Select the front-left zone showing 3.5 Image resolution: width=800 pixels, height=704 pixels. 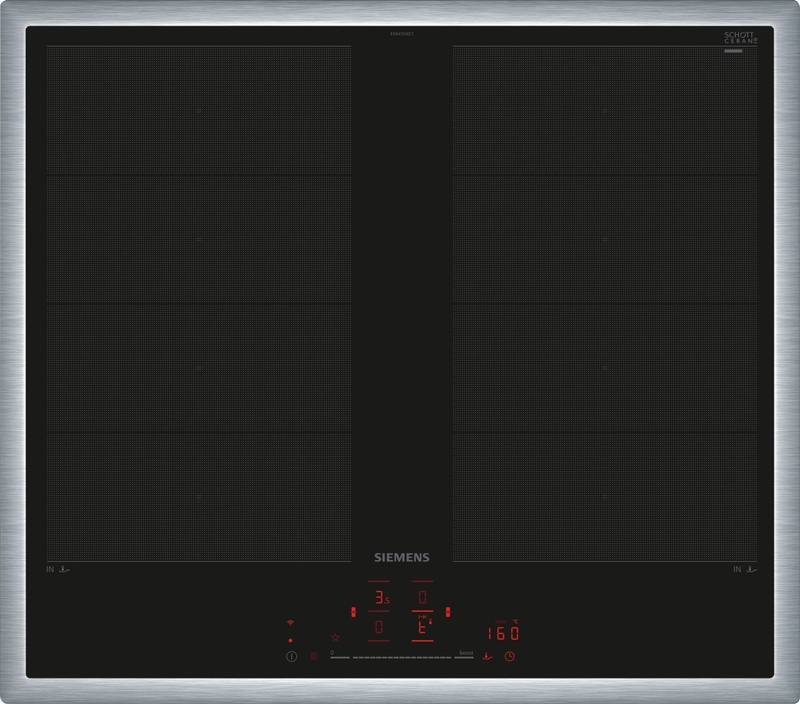pyautogui.click(x=380, y=598)
